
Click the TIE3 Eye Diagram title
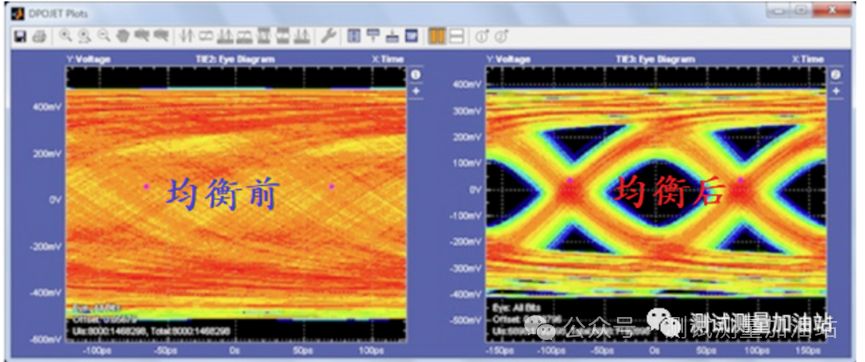click(x=655, y=59)
